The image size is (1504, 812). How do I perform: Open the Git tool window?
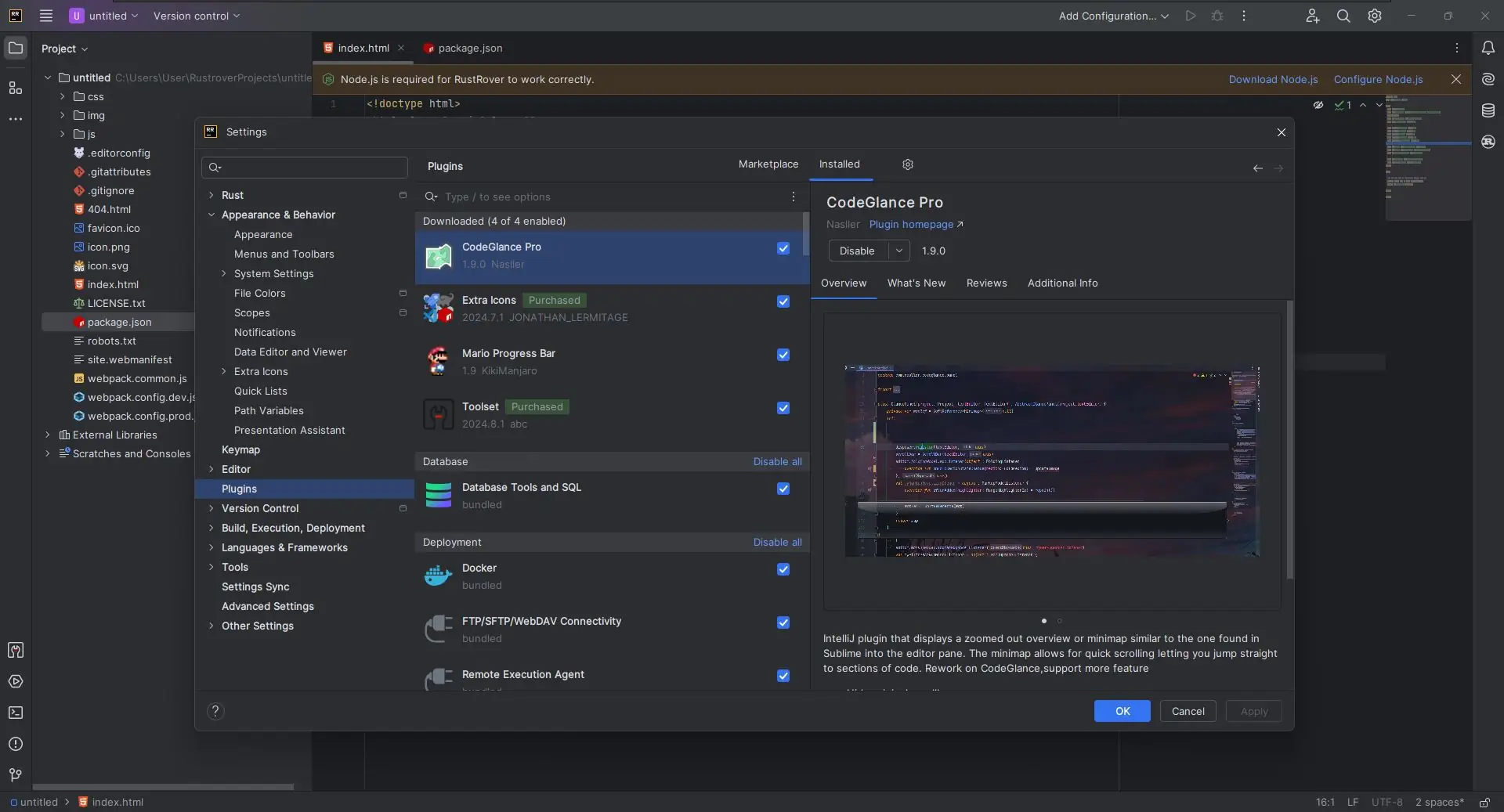click(15, 775)
